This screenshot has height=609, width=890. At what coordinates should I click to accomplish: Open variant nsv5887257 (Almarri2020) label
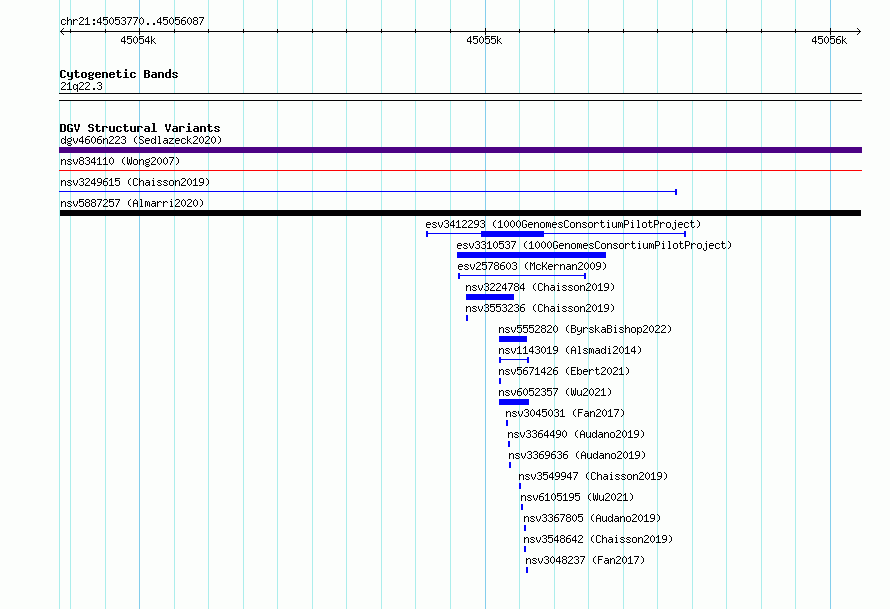(x=132, y=203)
